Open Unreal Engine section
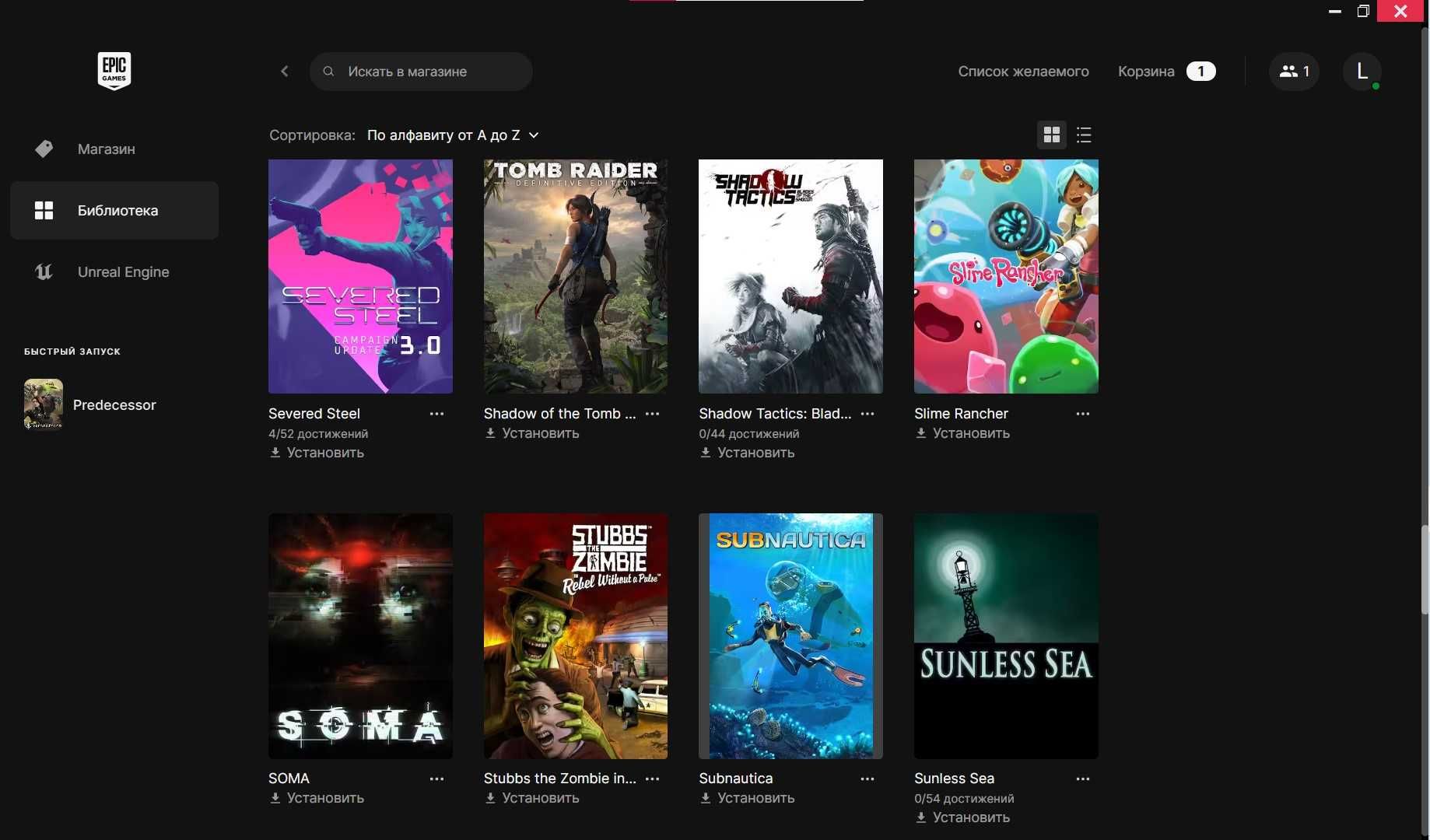 (114, 271)
